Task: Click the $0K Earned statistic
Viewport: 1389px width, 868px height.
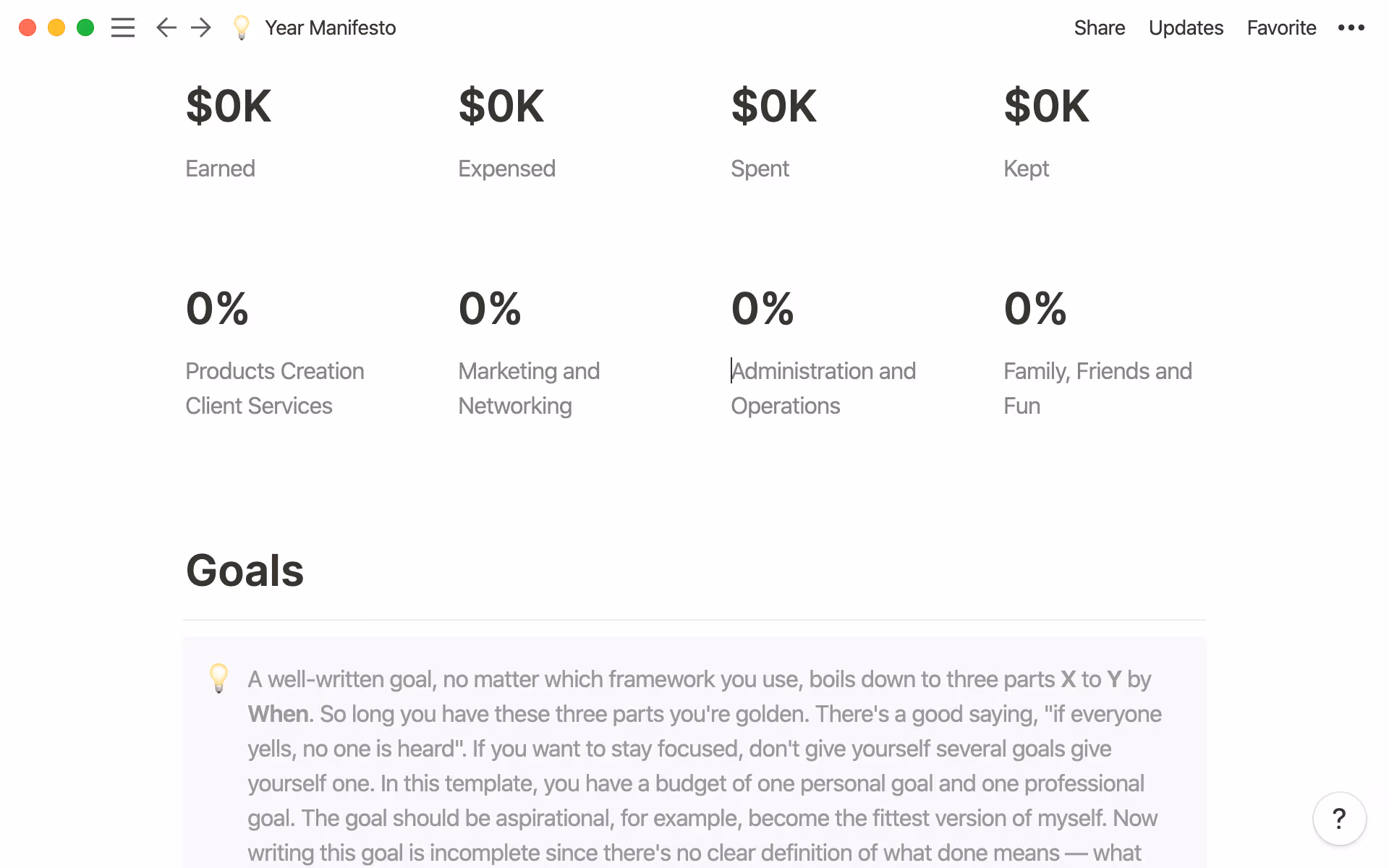Action: point(228,106)
